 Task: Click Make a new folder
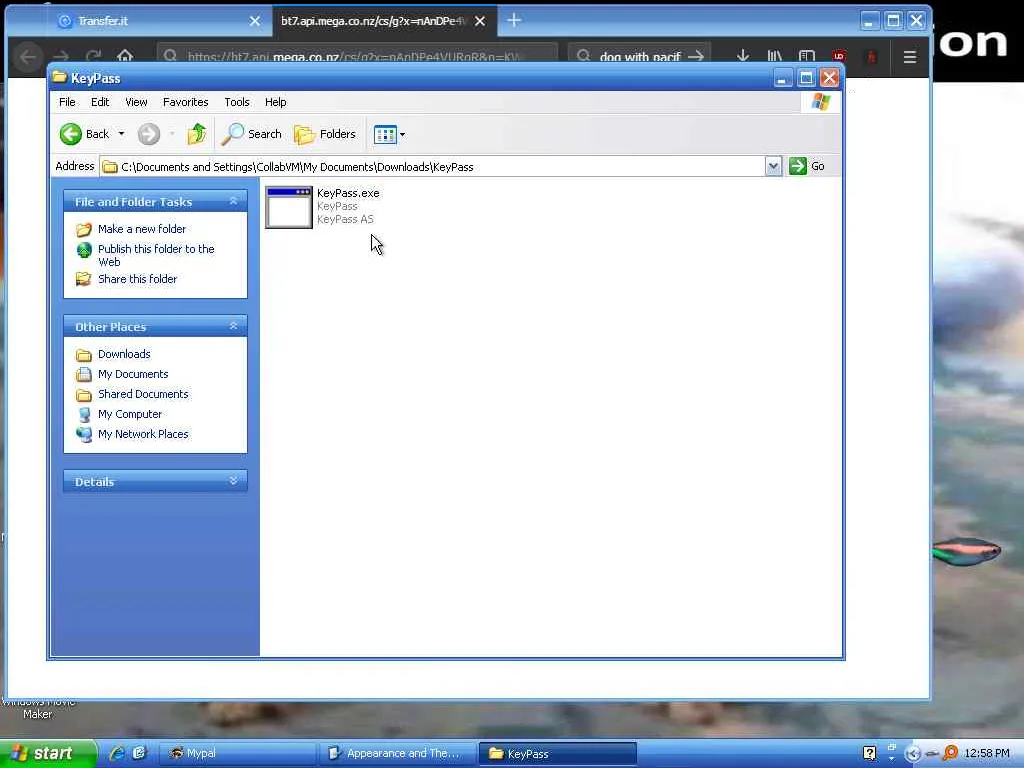click(142, 229)
